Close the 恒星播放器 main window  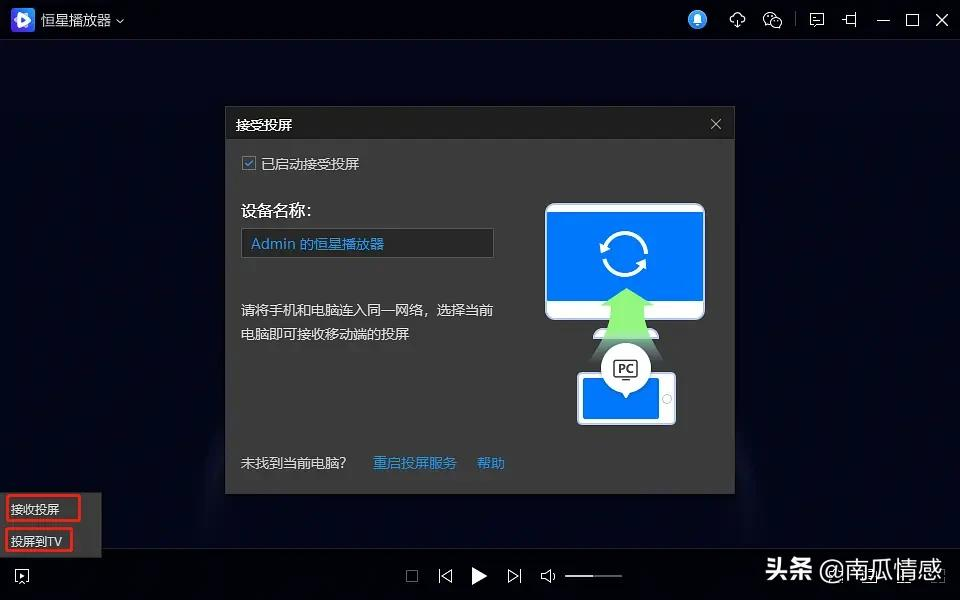[x=942, y=20]
